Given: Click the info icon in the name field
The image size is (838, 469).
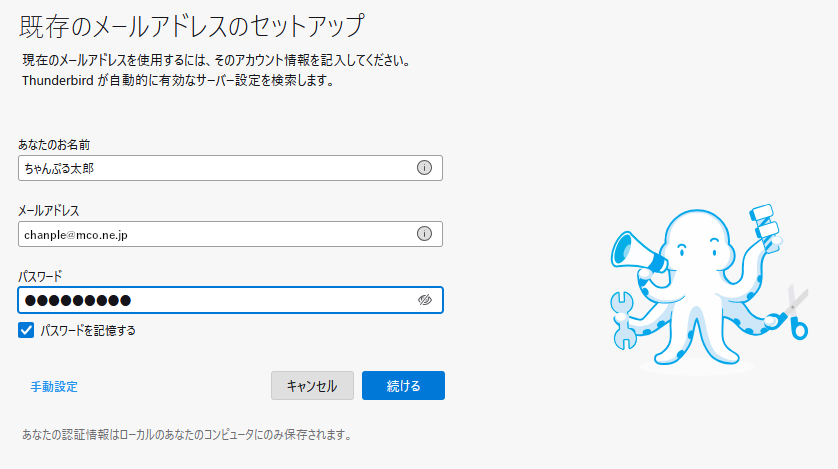Looking at the screenshot, I should click(424, 168).
